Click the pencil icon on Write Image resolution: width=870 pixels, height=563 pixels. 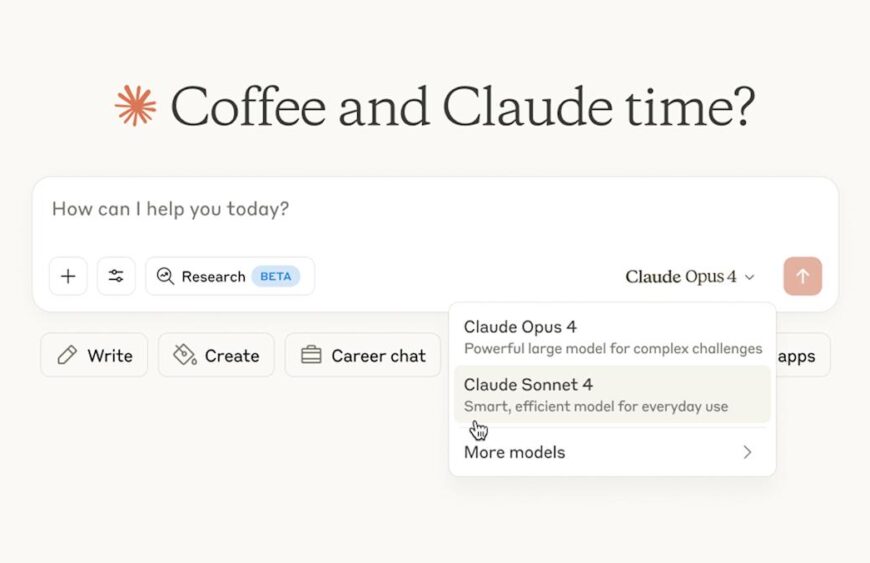pyautogui.click(x=67, y=355)
